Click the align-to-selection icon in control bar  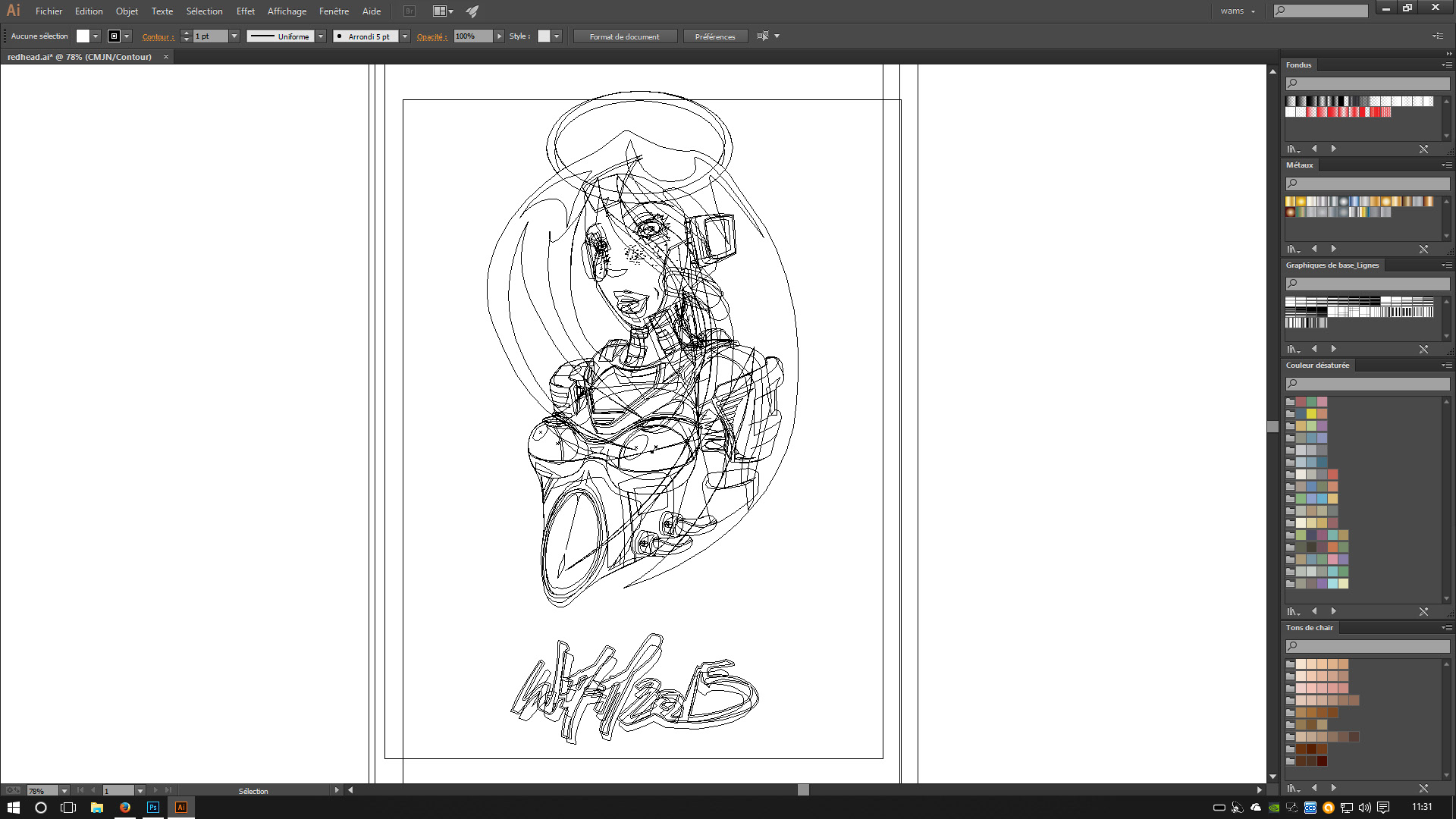click(x=763, y=36)
